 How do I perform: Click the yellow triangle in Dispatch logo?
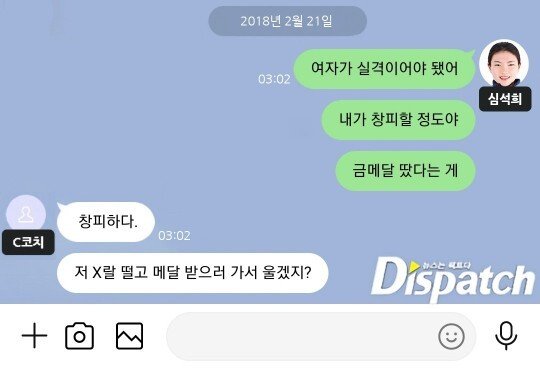pos(413,266)
